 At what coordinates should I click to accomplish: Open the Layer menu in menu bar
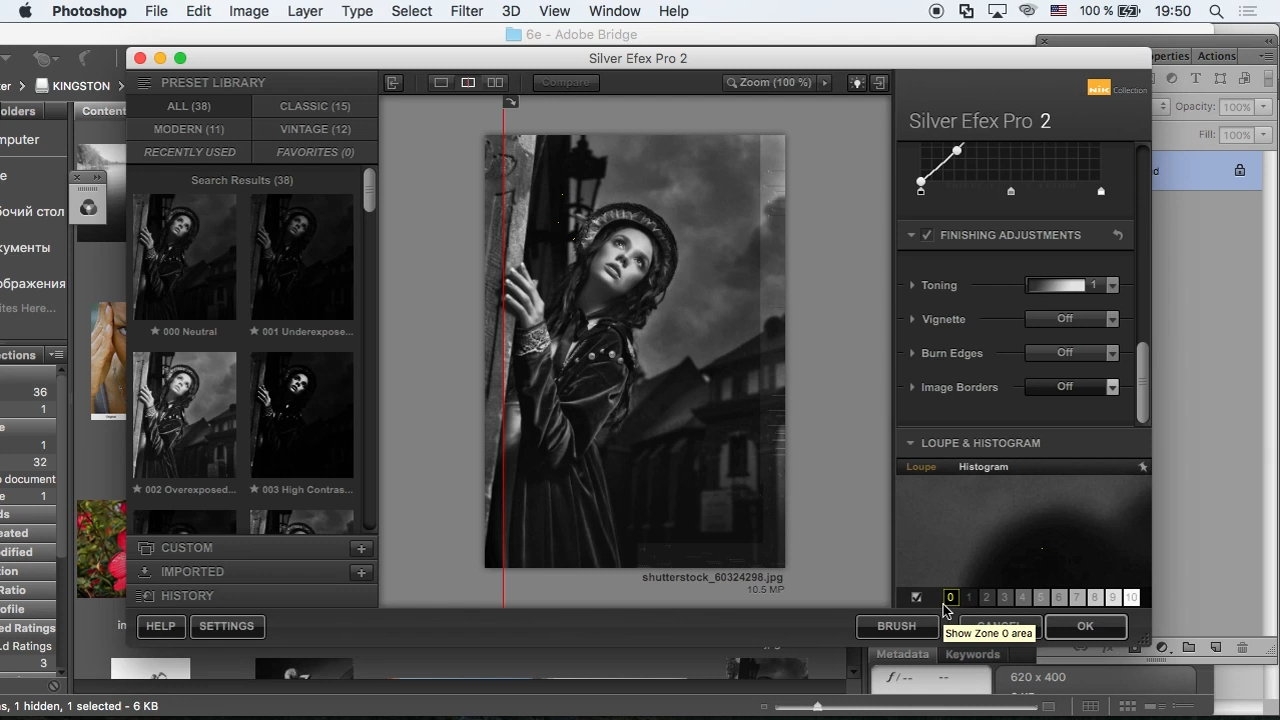click(305, 11)
